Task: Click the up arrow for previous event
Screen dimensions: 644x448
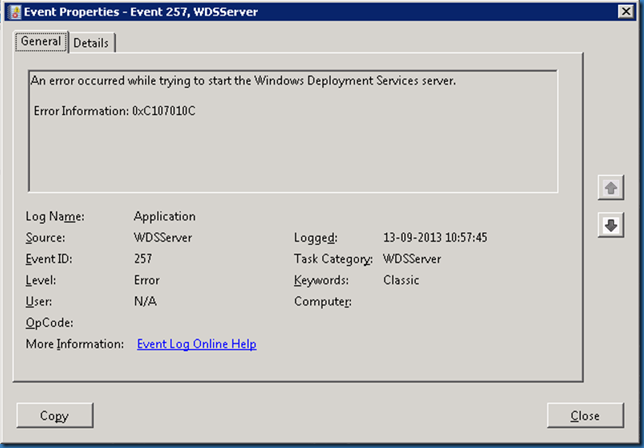Action: tap(609, 188)
